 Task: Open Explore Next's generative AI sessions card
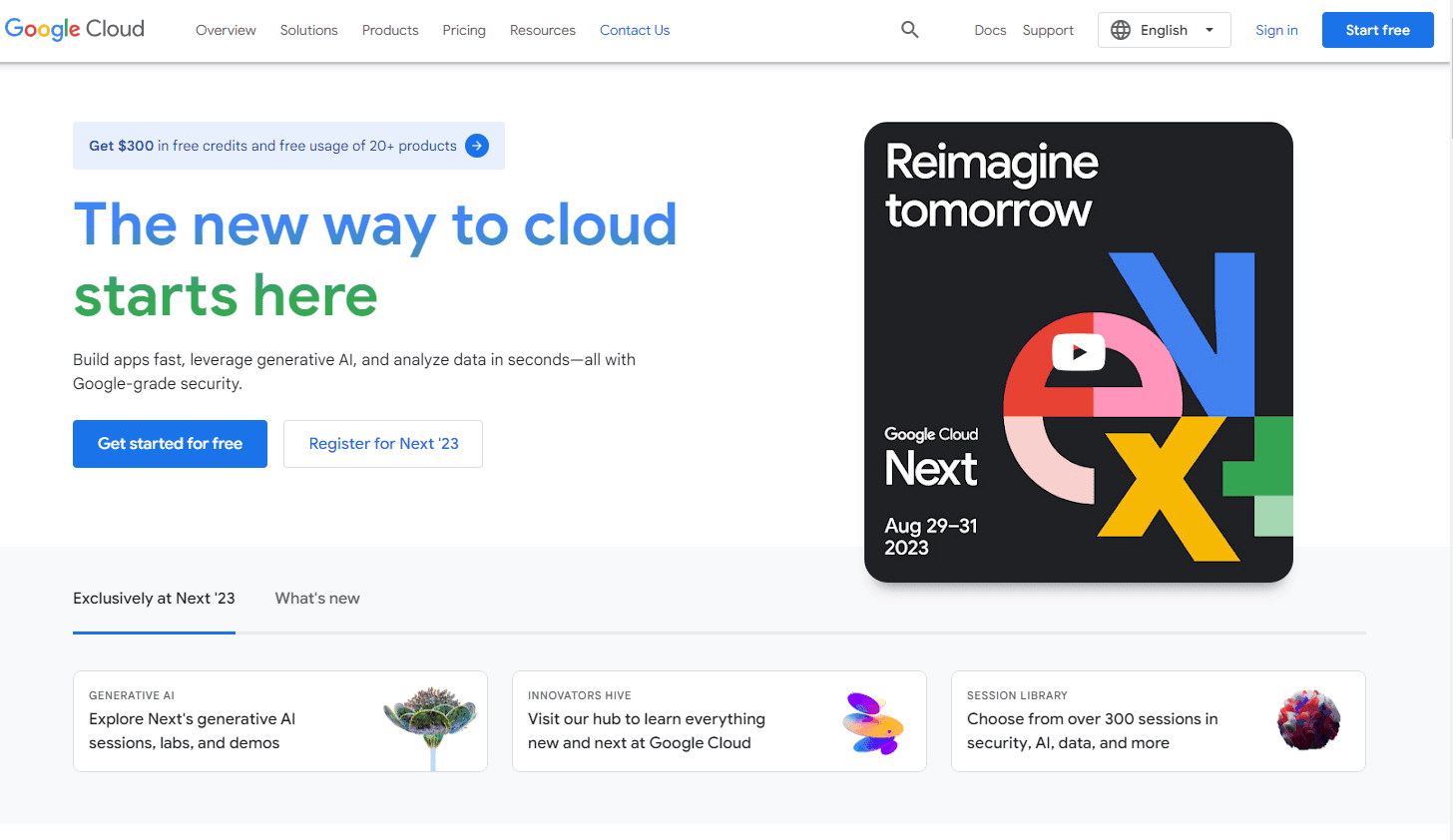280,721
